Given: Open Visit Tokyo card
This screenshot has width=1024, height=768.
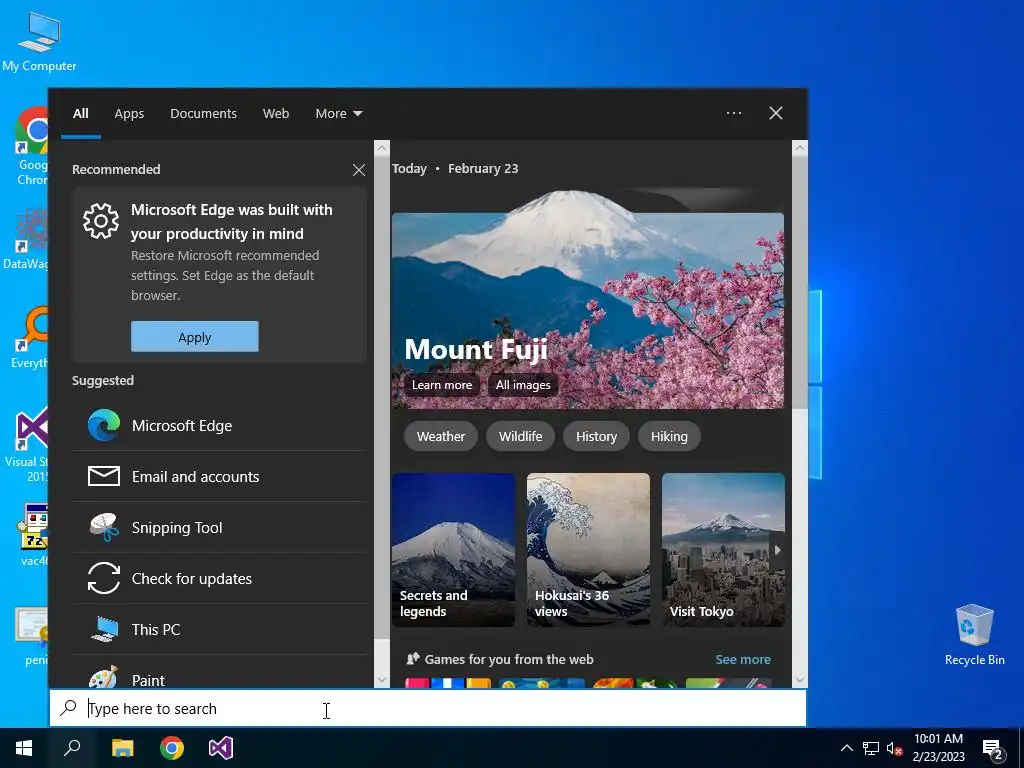Looking at the screenshot, I should coord(723,550).
